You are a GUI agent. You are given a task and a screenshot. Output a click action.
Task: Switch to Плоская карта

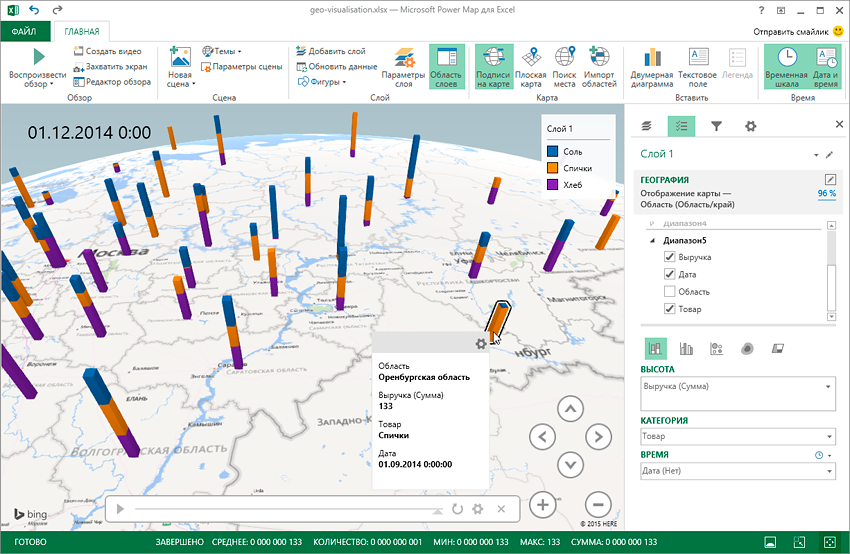(531, 67)
